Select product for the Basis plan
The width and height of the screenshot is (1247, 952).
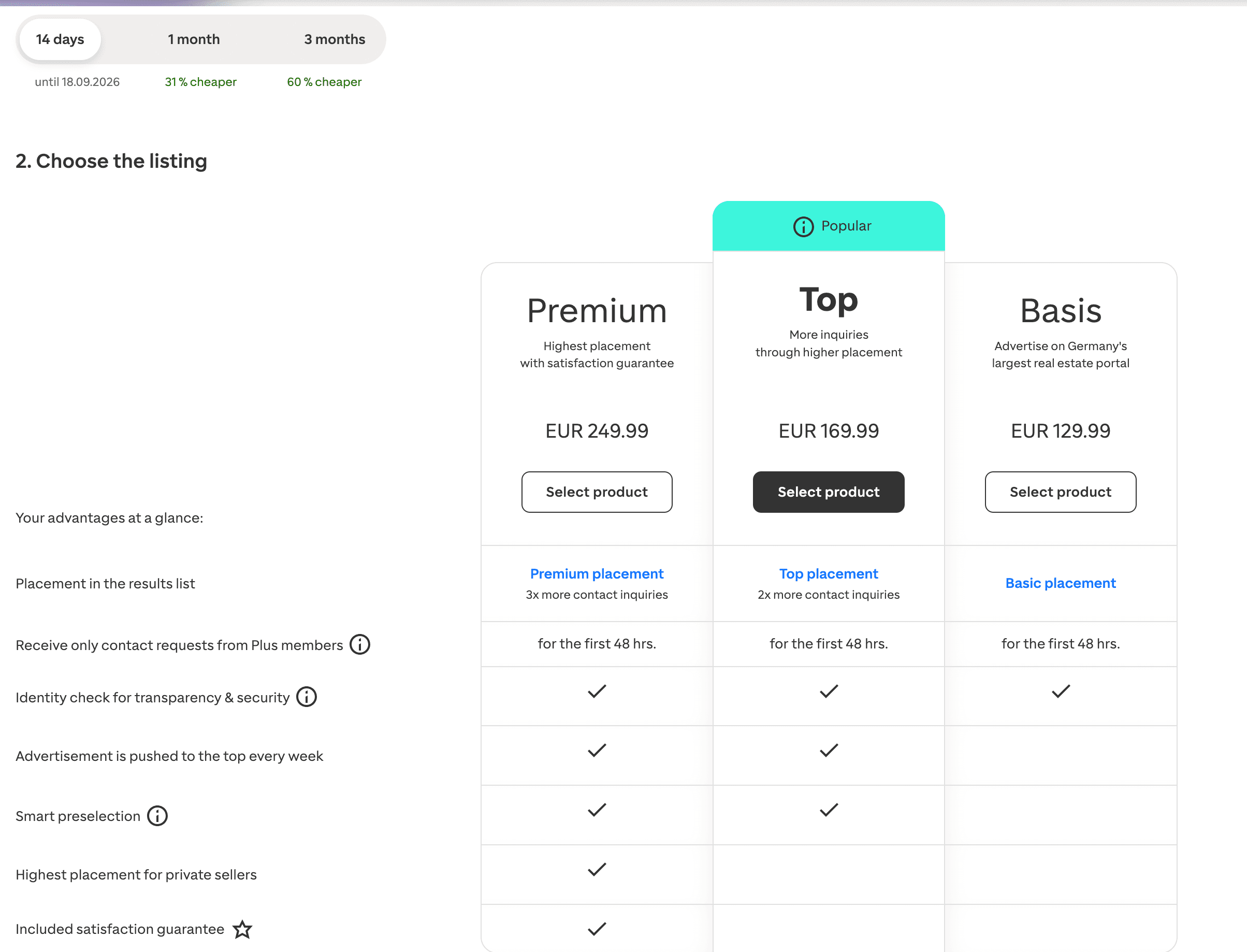tap(1061, 492)
